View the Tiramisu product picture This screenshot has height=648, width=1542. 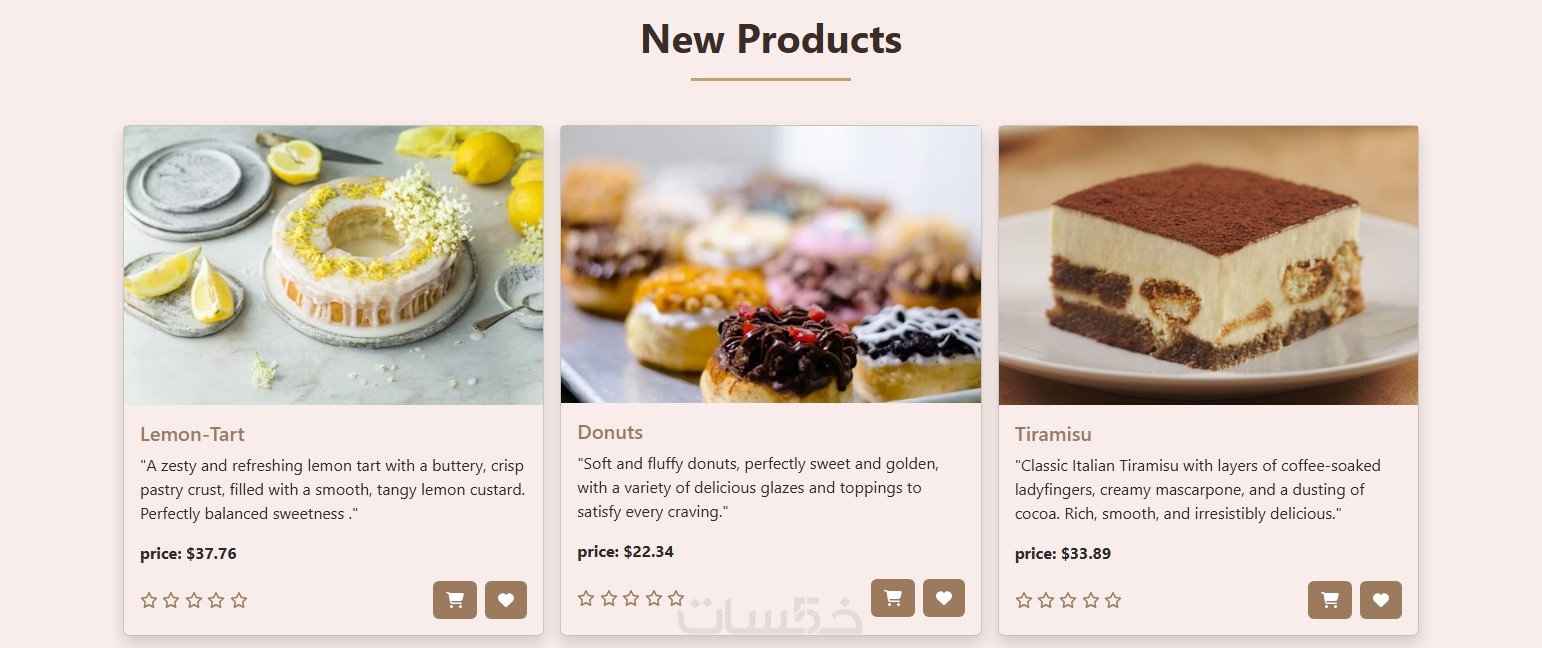(x=1208, y=265)
